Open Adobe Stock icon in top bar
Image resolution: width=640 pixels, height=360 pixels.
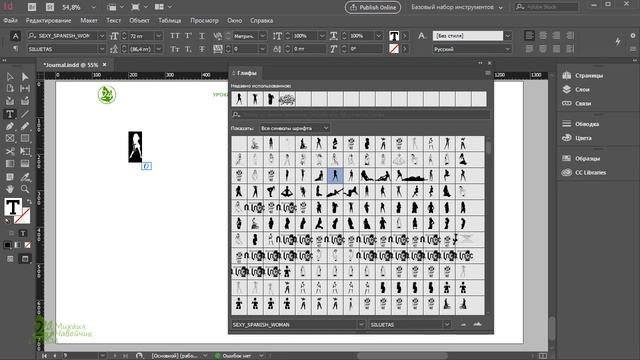[50, 7]
